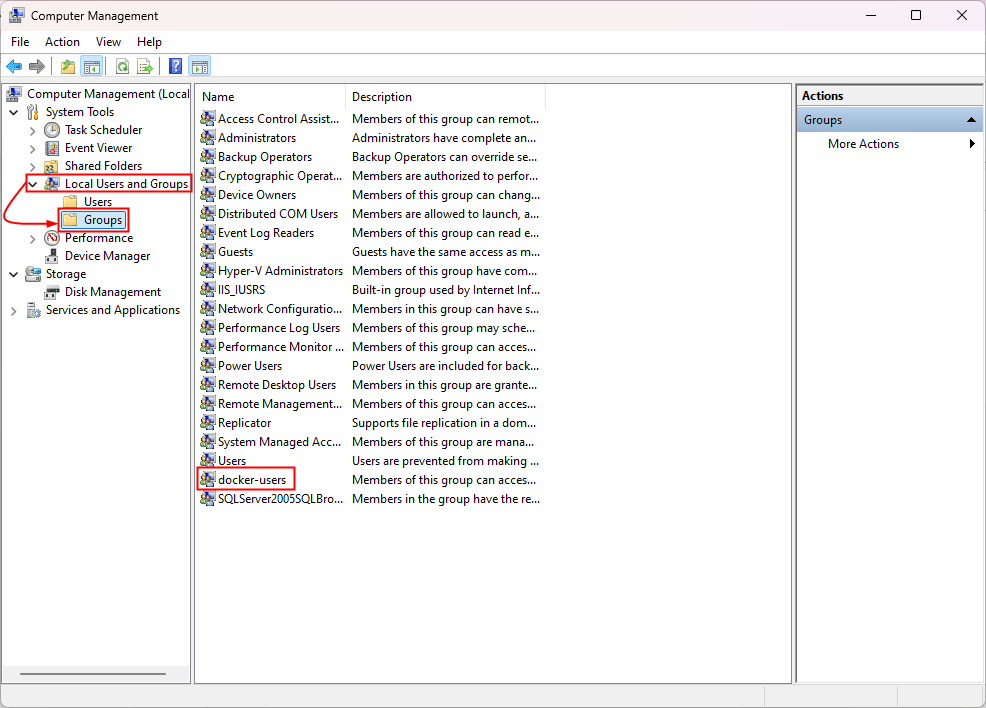Click the Back arrow toolbar button
Screen dimensions: 986x708
14,67
